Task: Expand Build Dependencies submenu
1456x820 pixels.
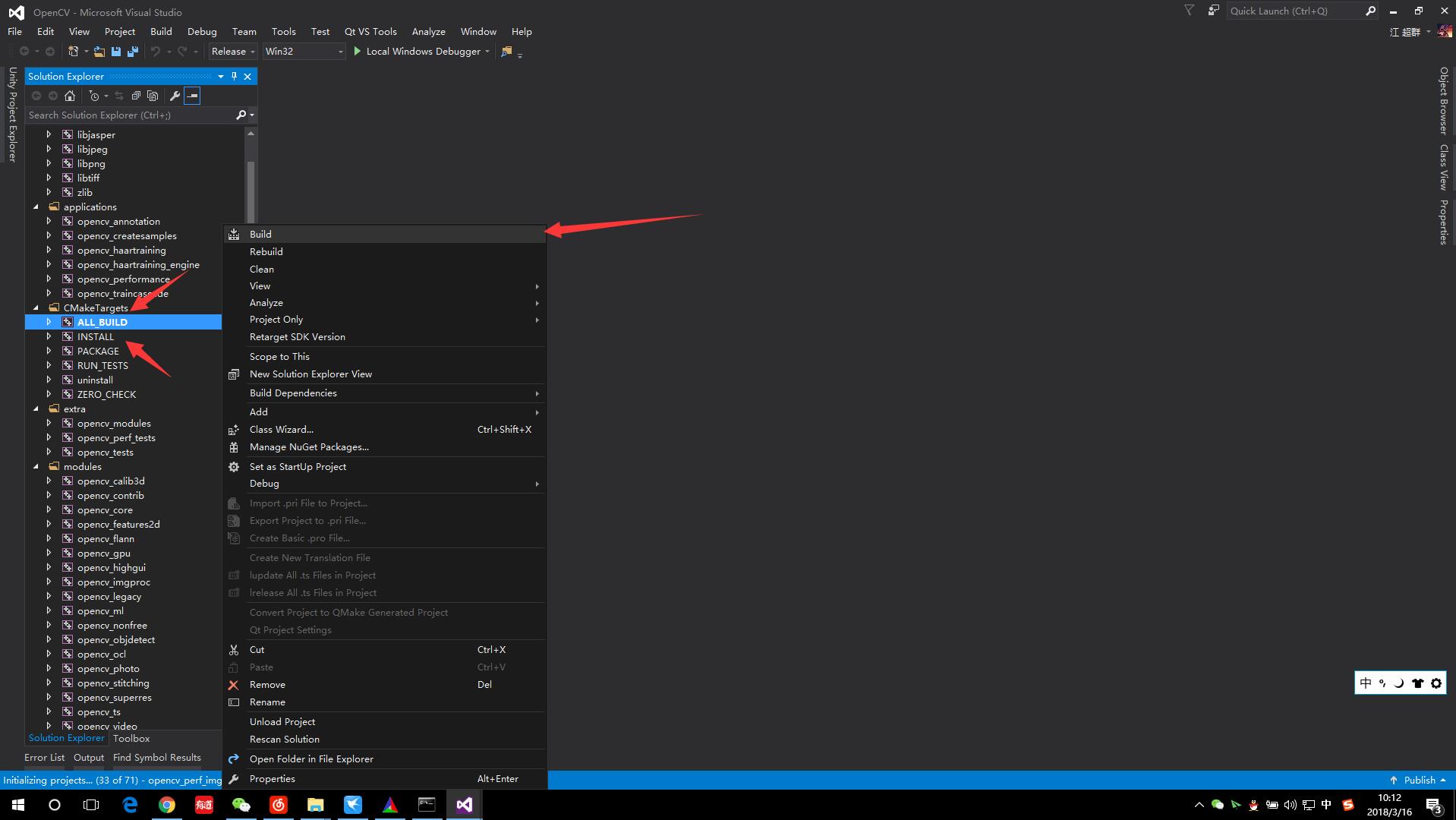Action: coord(385,393)
